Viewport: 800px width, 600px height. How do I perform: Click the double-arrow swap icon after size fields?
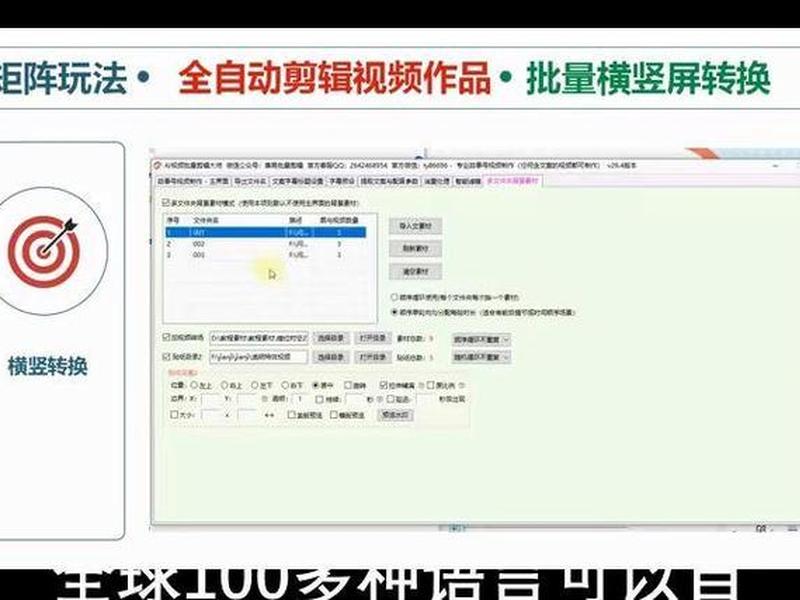(269, 415)
